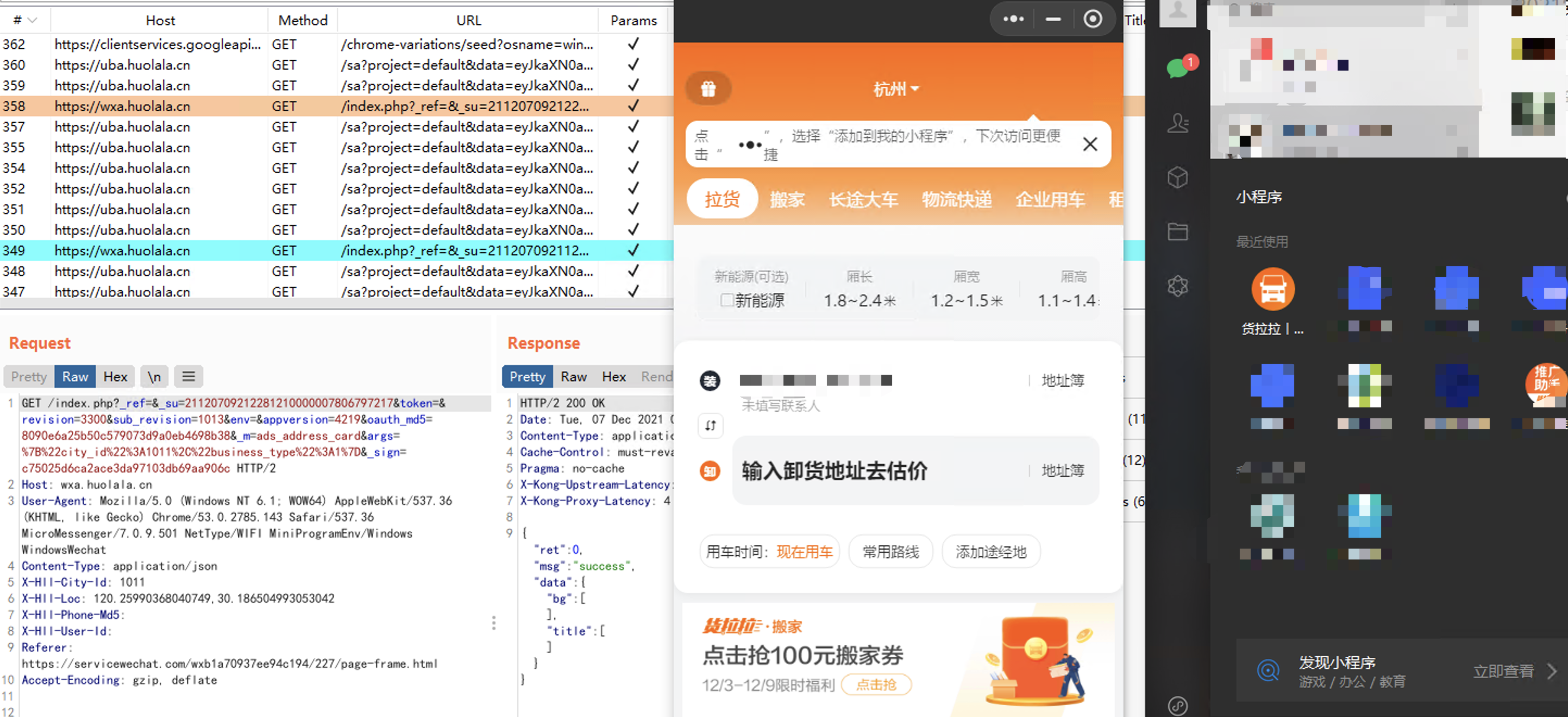The image size is (1568, 717).
Task: Open WeChat files folder icon
Action: (1178, 231)
